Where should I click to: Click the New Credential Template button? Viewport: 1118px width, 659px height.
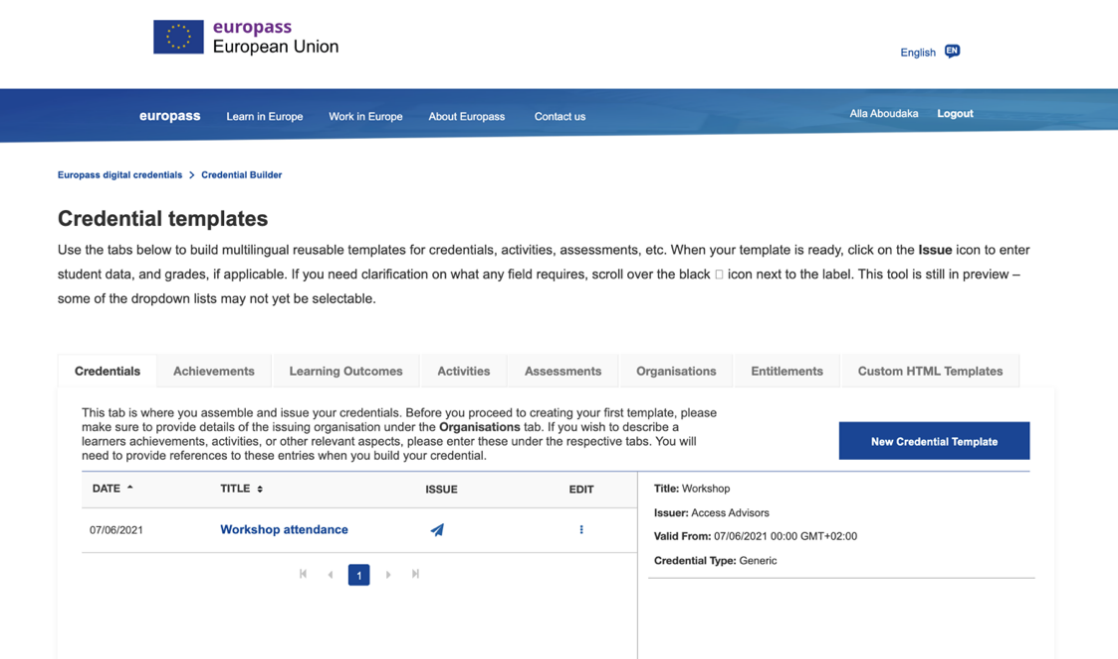click(x=934, y=441)
